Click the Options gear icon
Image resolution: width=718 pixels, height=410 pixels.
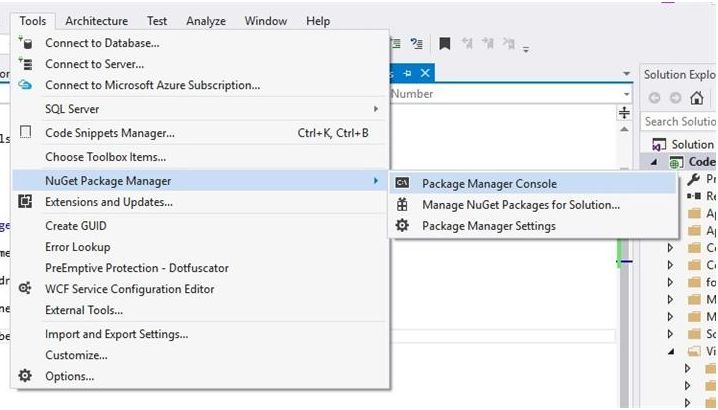click(25, 376)
